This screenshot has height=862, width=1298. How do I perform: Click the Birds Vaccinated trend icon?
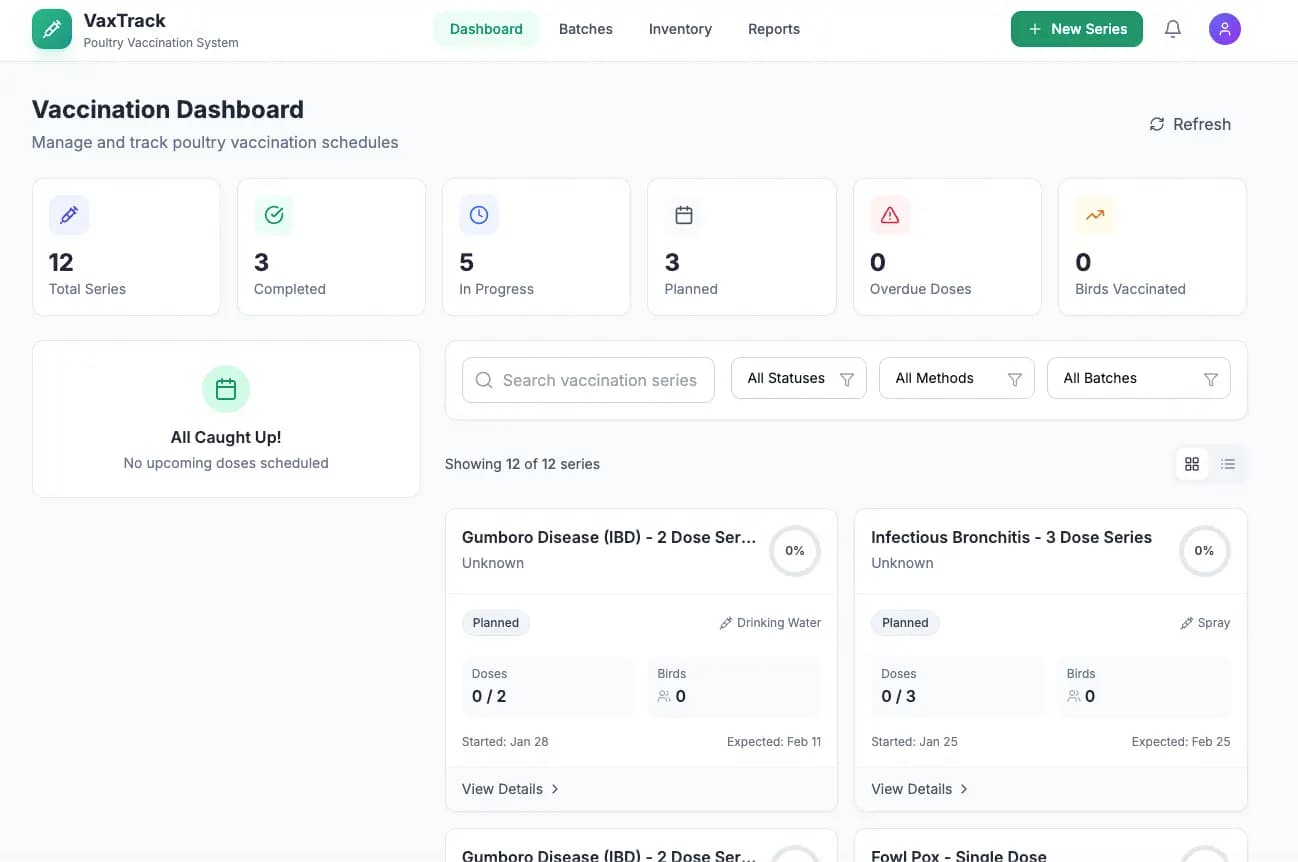click(1095, 215)
